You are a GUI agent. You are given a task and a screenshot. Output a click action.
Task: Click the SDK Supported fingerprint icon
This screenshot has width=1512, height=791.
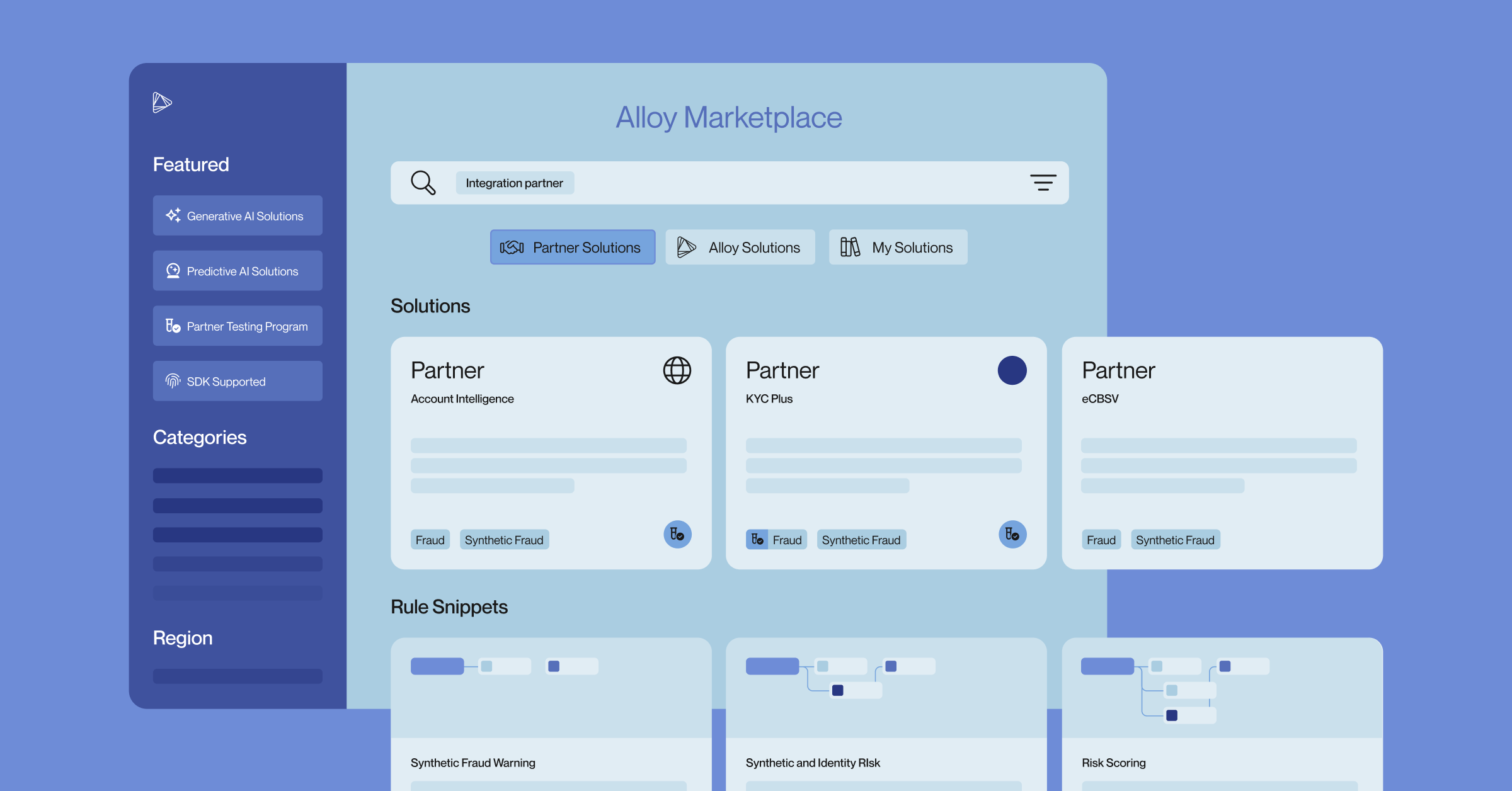click(x=173, y=381)
